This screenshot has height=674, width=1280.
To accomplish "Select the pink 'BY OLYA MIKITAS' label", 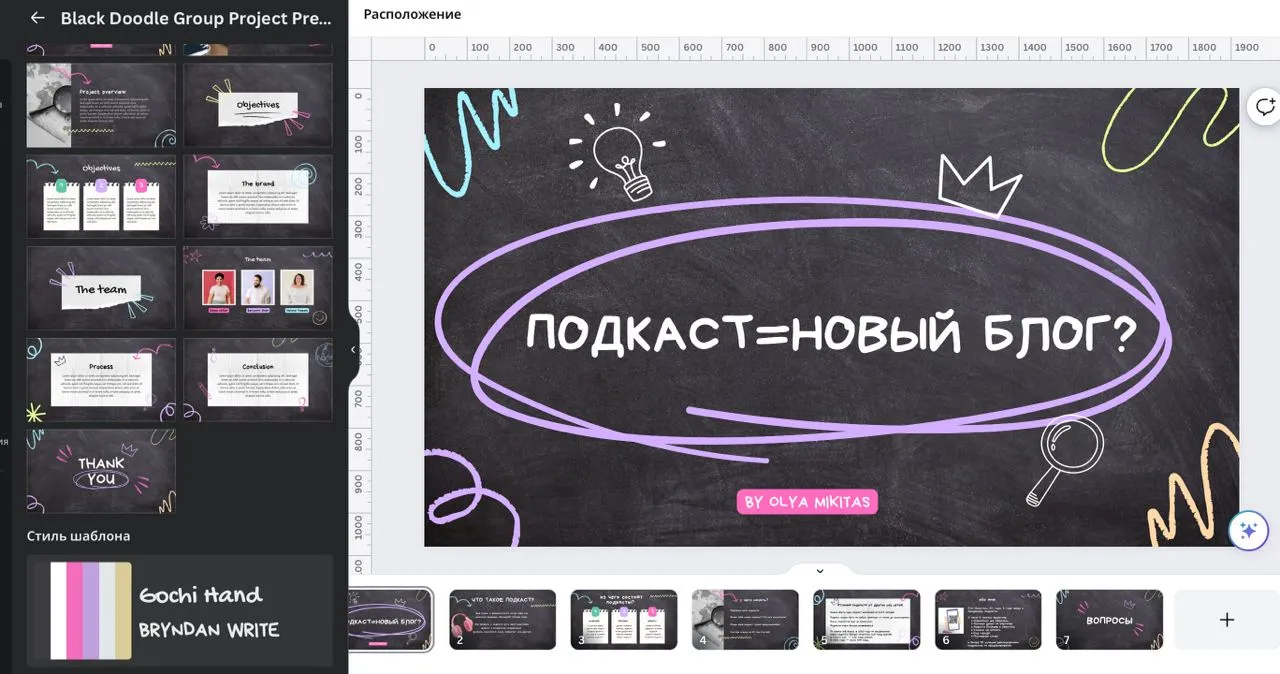I will pos(807,501).
